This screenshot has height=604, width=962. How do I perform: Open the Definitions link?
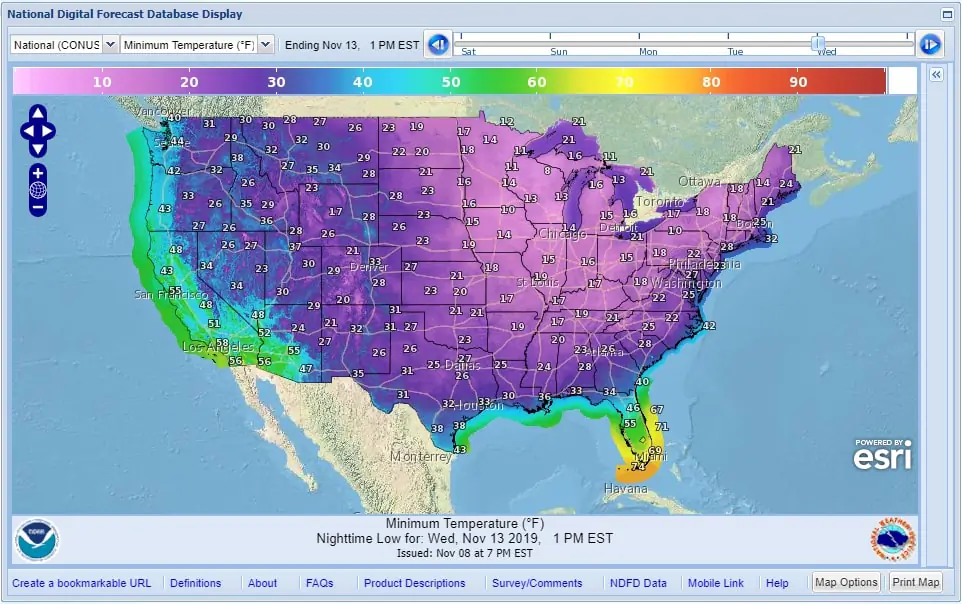[x=195, y=583]
